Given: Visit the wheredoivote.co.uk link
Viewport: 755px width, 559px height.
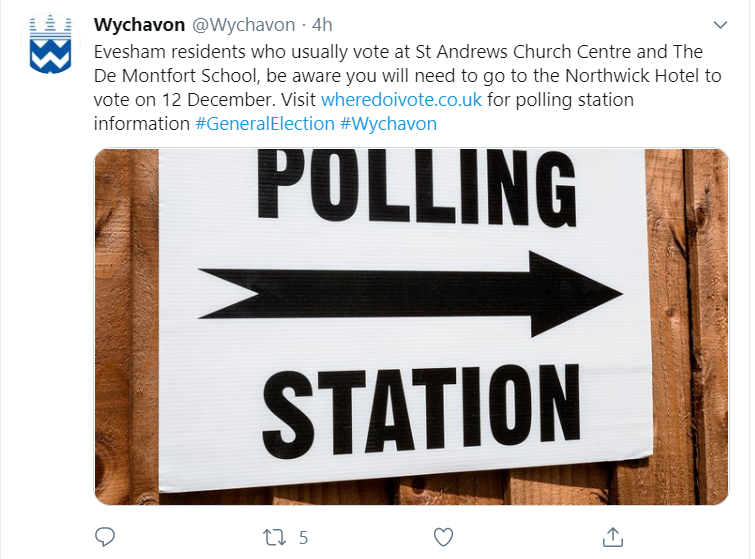Looking at the screenshot, I should (x=401, y=100).
